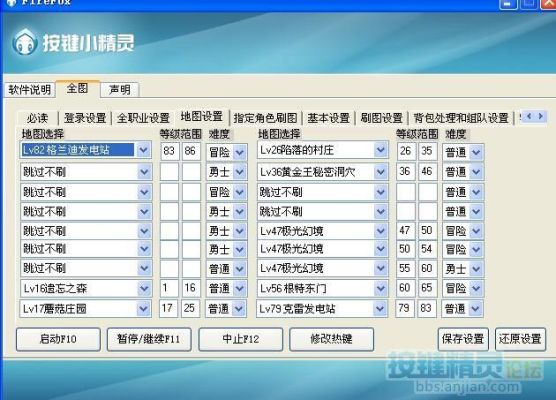This screenshot has width=556, height=400.
Task: Open difficulty dropdown beside Lv16遗忘之森
Action: pyautogui.click(x=240, y=288)
